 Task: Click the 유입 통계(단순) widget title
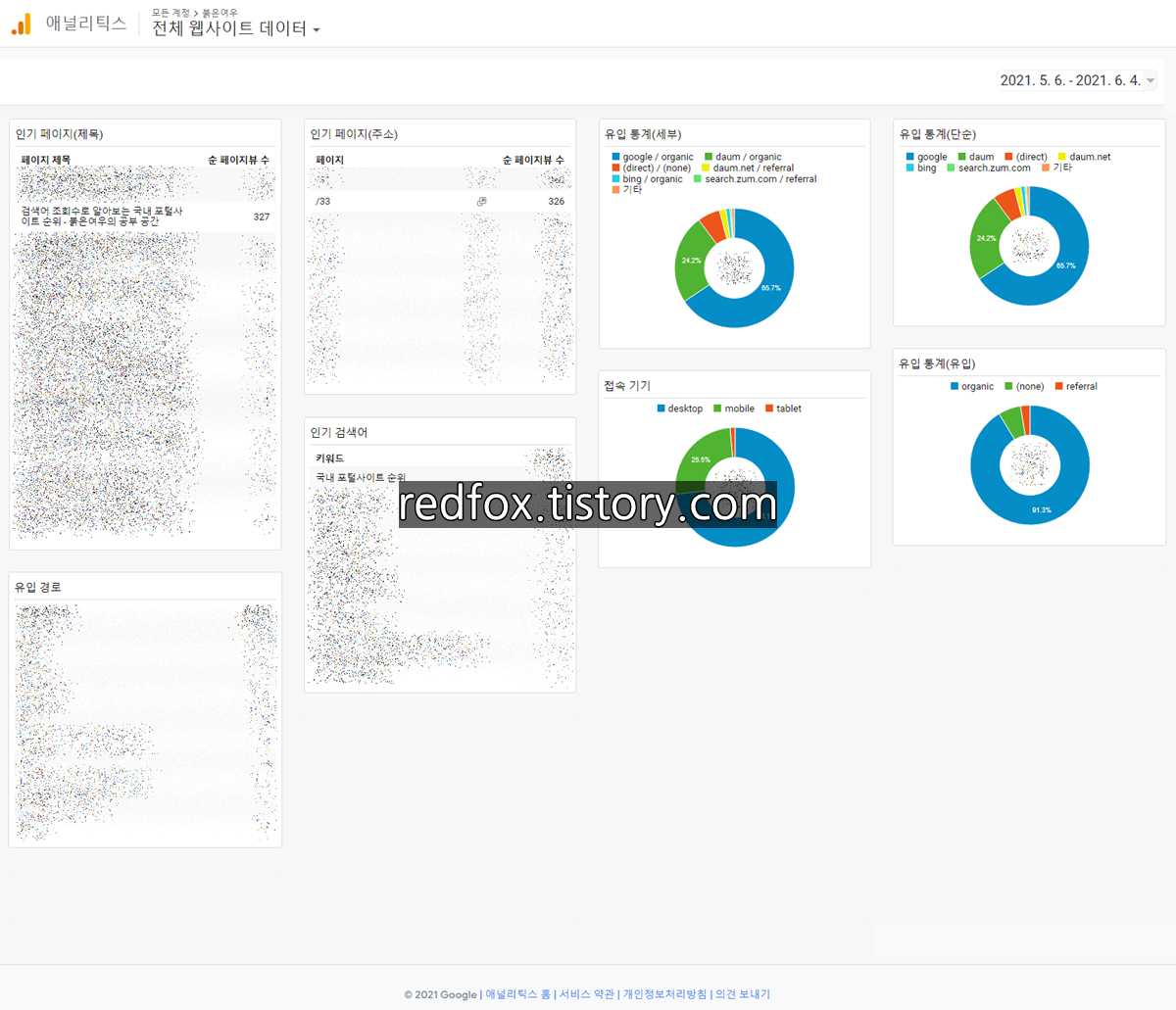pos(938,134)
